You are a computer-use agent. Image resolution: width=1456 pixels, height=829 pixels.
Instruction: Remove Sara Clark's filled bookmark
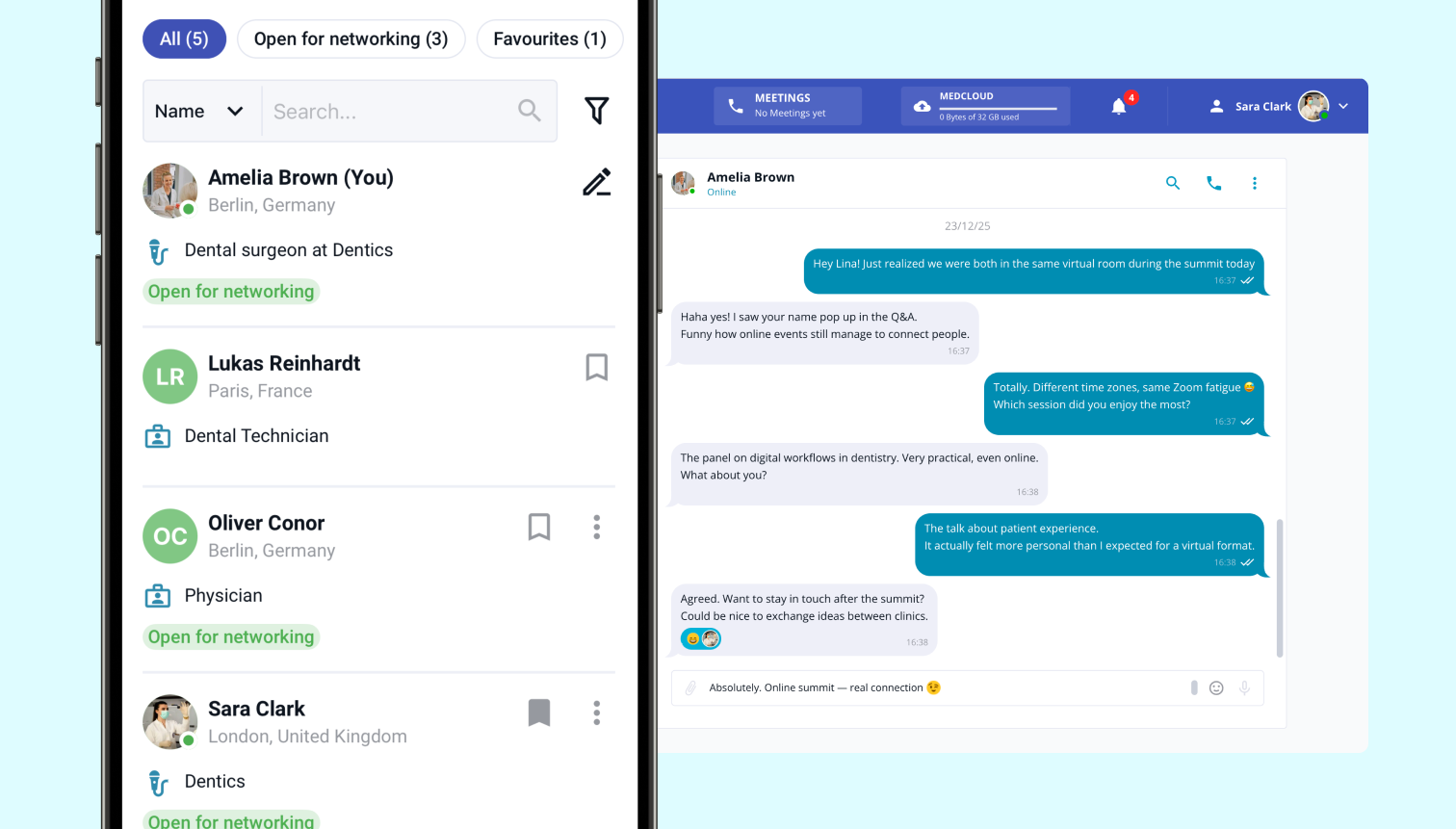539,712
